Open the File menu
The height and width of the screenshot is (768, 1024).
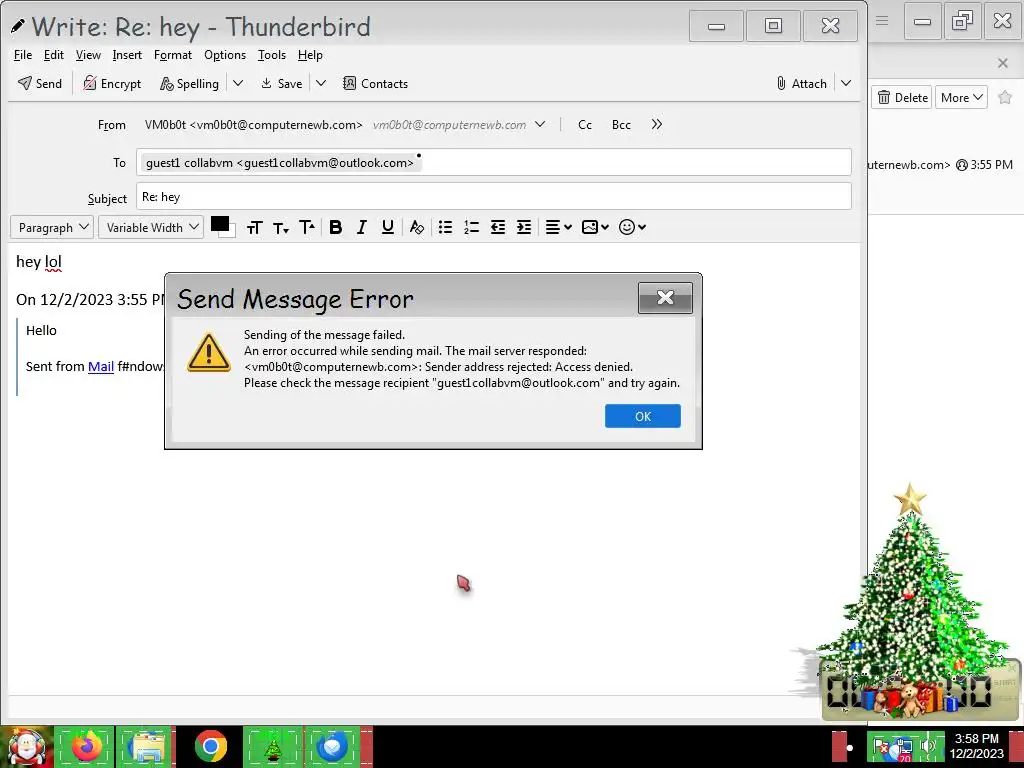[23, 55]
